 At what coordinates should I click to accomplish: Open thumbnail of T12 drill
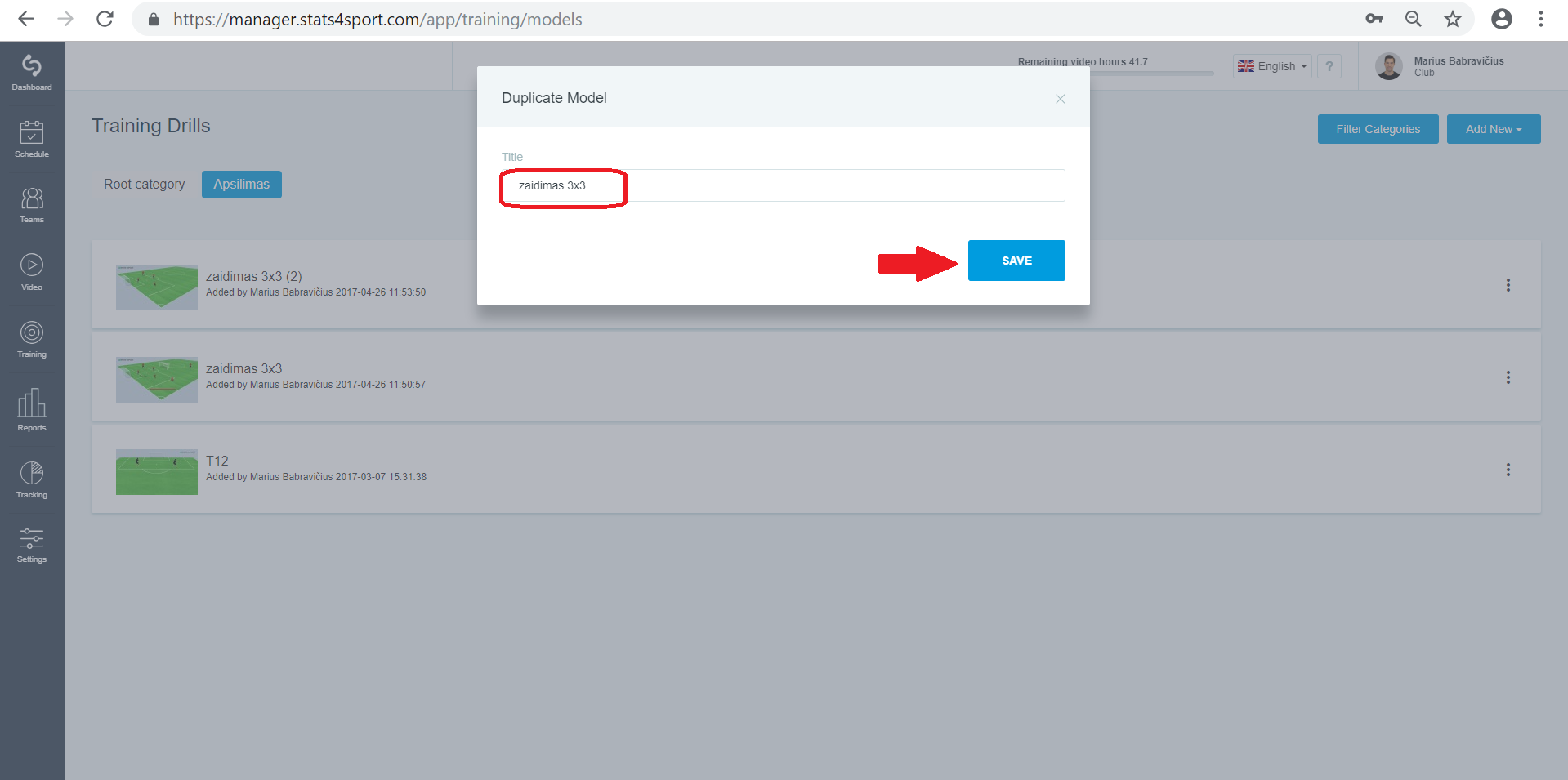pos(157,472)
